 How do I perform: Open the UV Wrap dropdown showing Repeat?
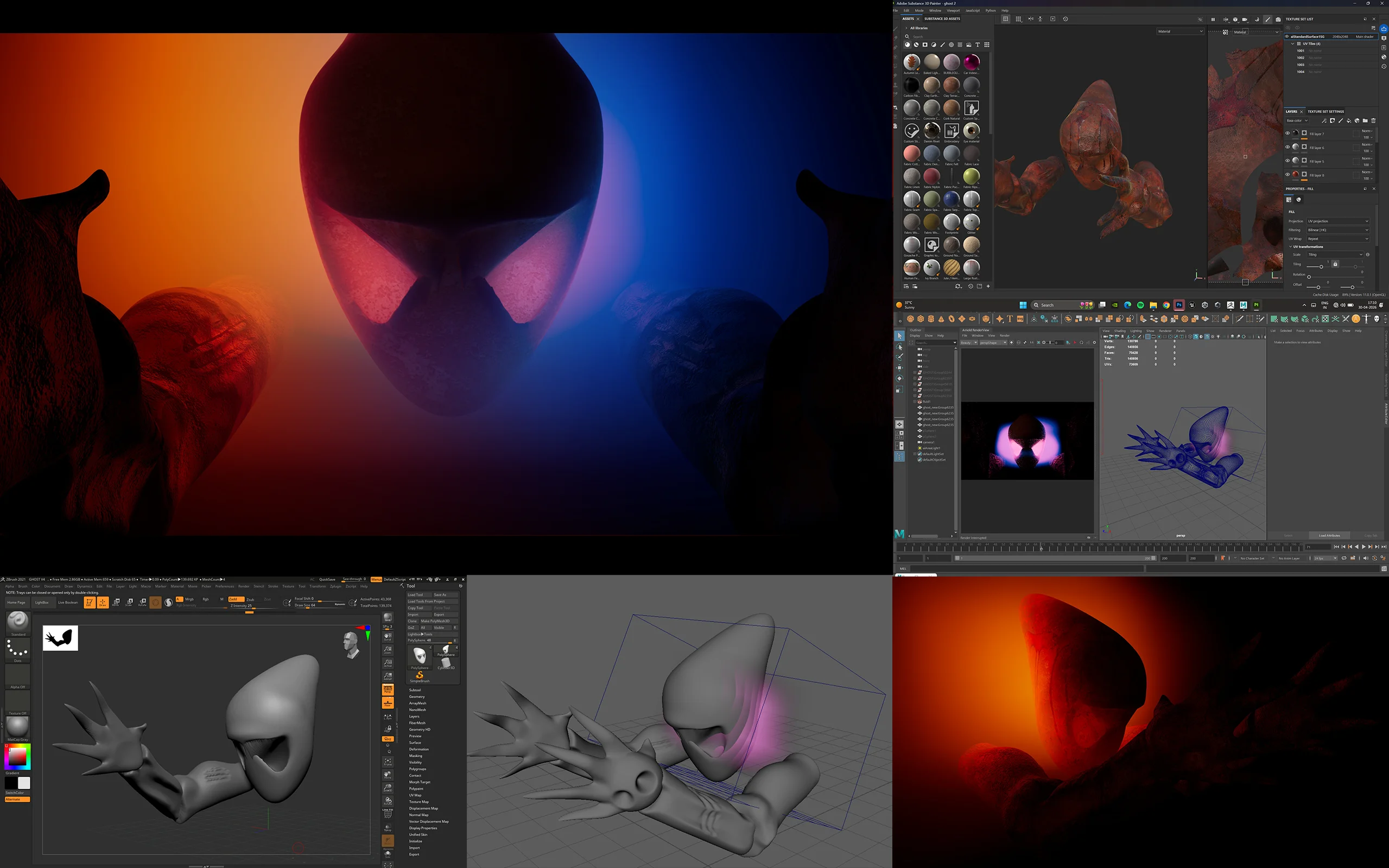[x=1338, y=239]
